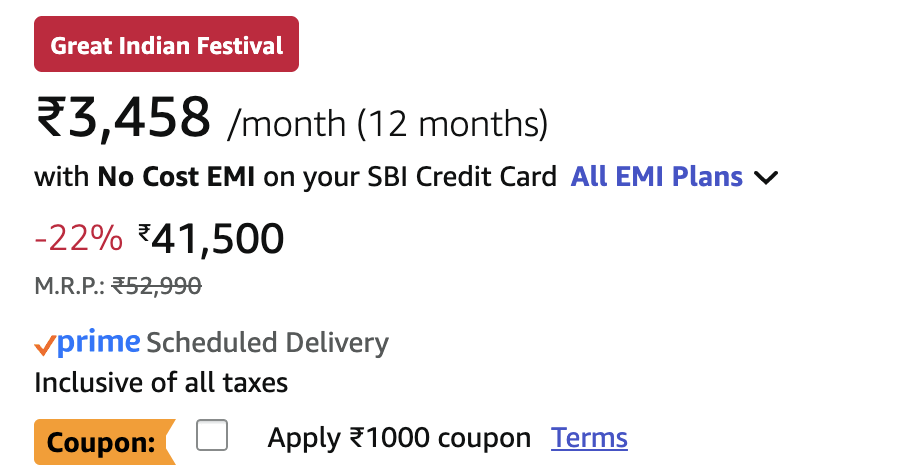Click the rupee symbol before 41,500
The height and width of the screenshot is (476, 898).
pos(145,234)
